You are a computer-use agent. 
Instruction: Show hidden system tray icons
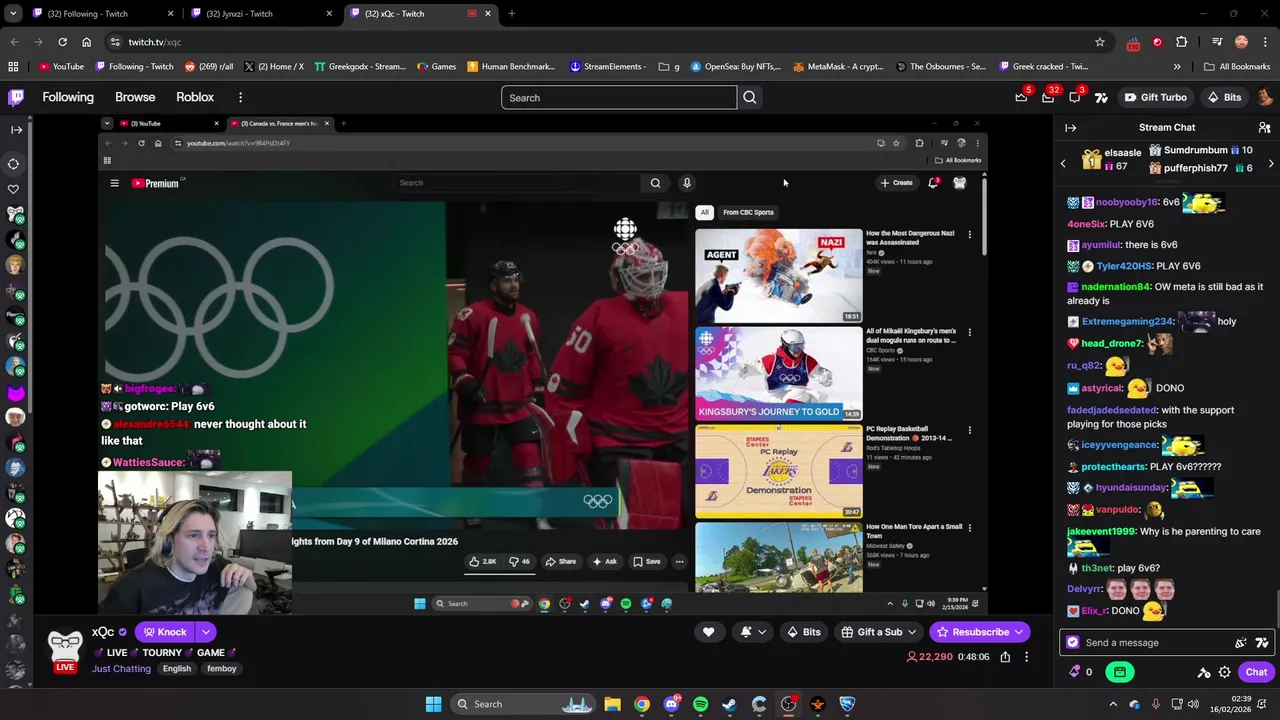(x=1112, y=704)
